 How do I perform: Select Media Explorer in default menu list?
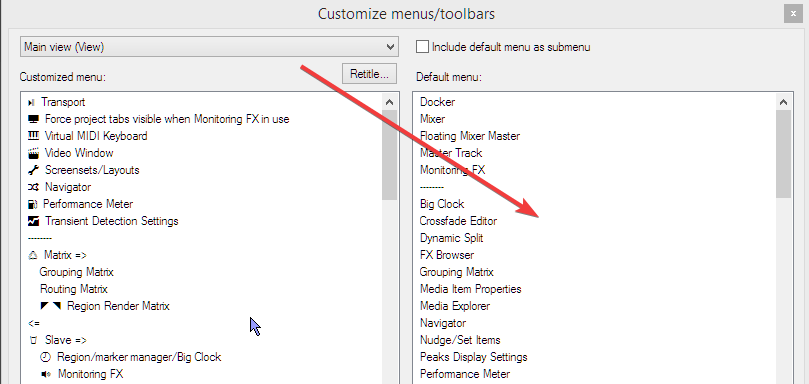[455, 306]
